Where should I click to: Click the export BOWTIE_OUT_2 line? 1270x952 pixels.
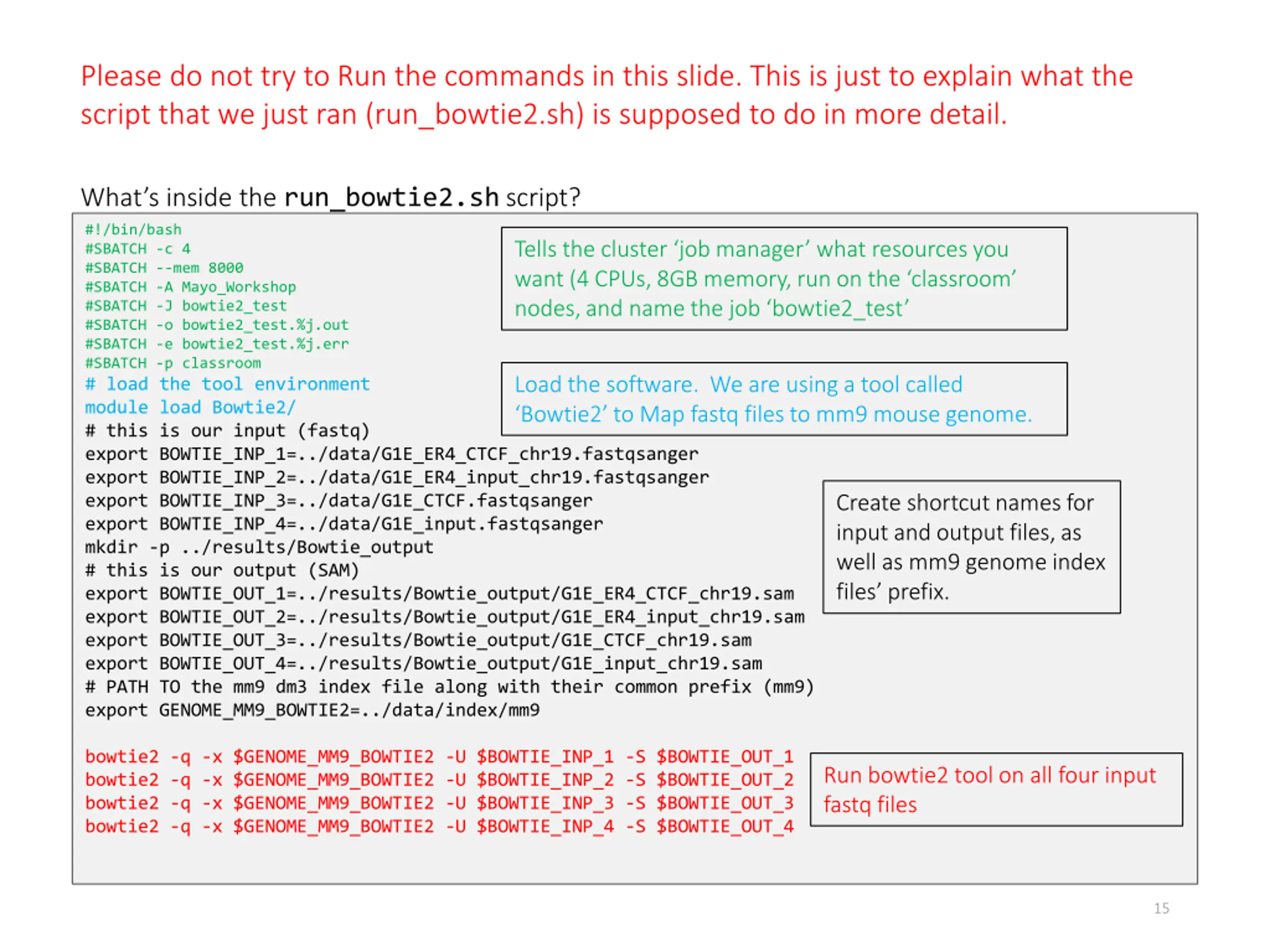(x=444, y=617)
